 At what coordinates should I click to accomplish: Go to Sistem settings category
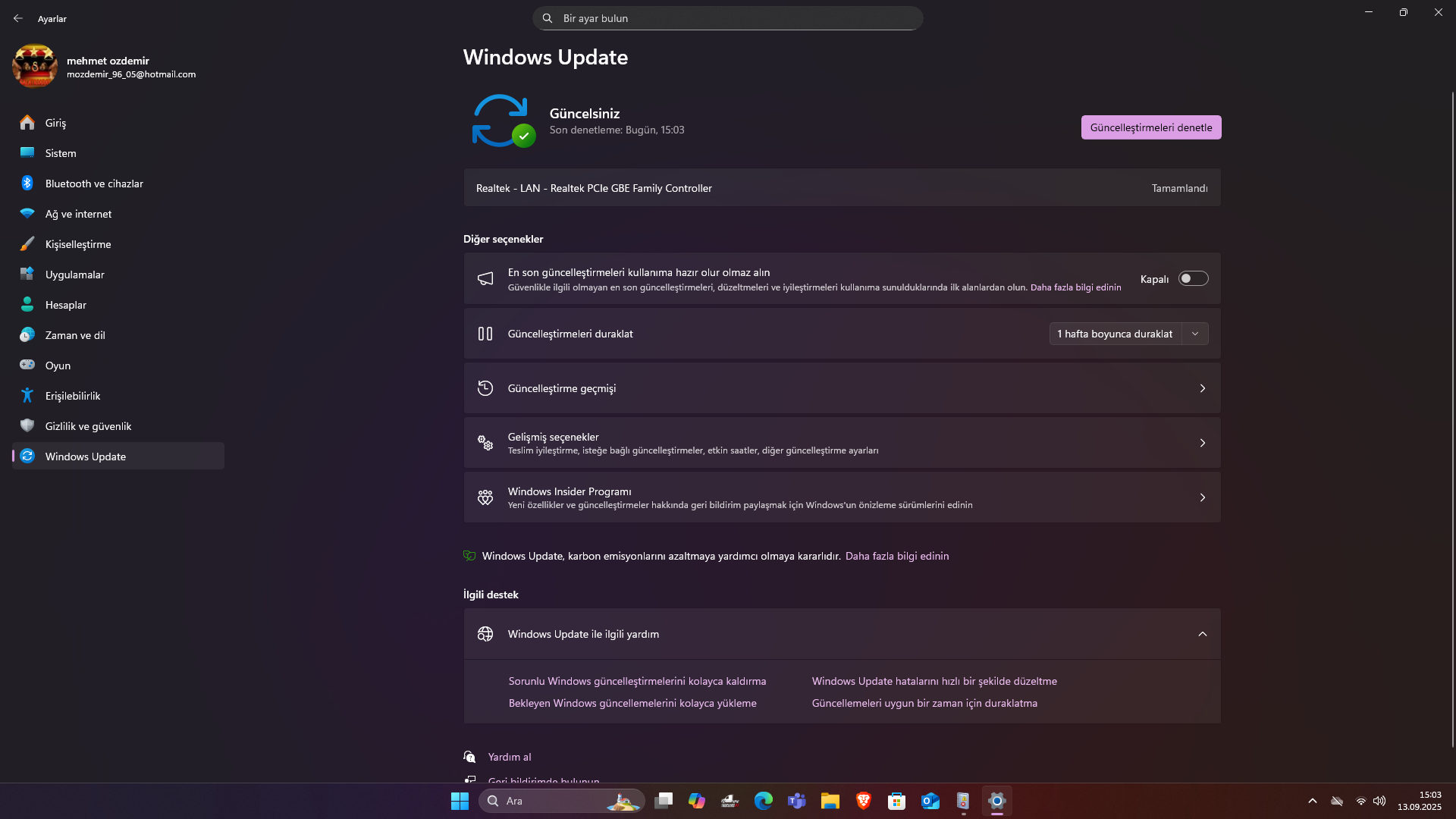tap(61, 153)
